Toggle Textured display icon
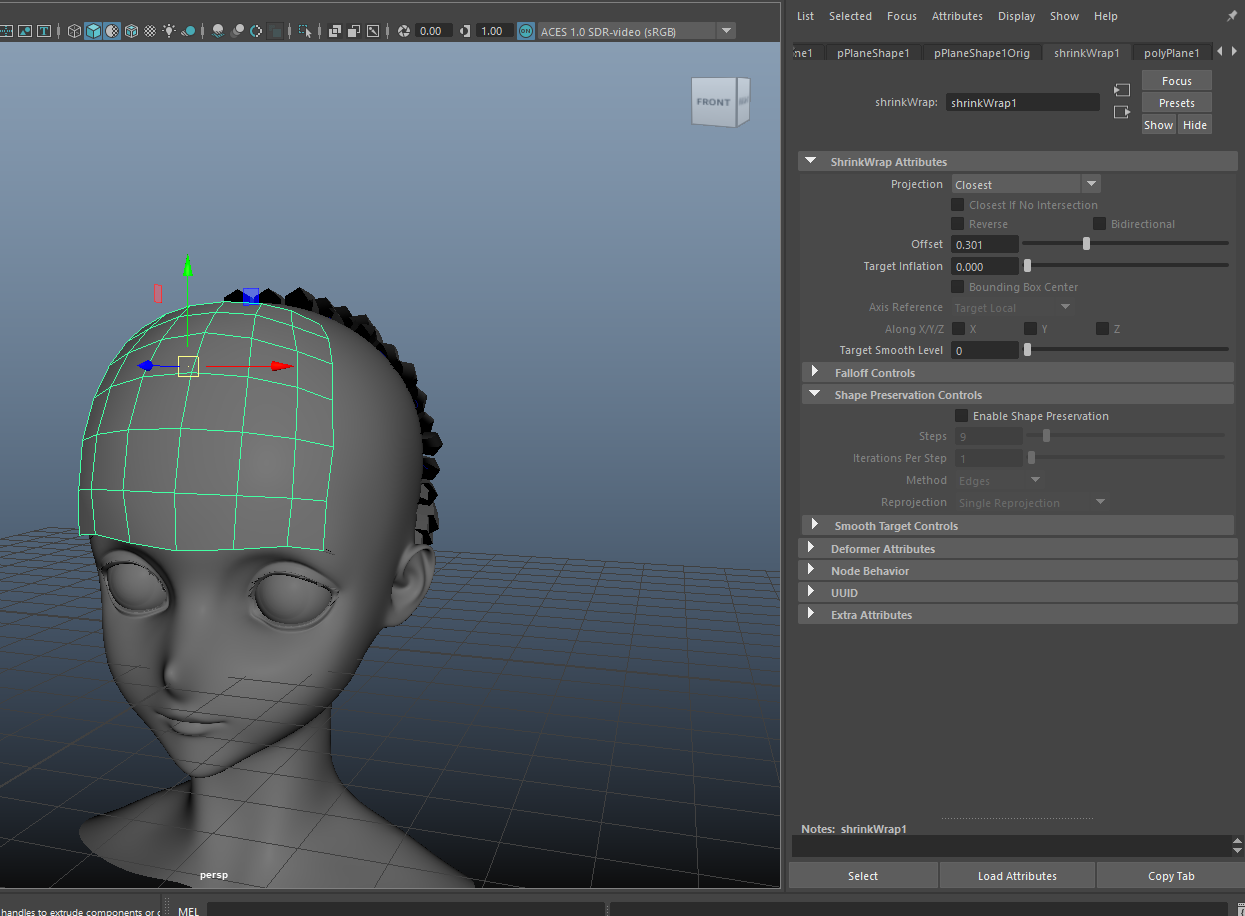This screenshot has height=916, width=1245. pyautogui.click(x=150, y=31)
